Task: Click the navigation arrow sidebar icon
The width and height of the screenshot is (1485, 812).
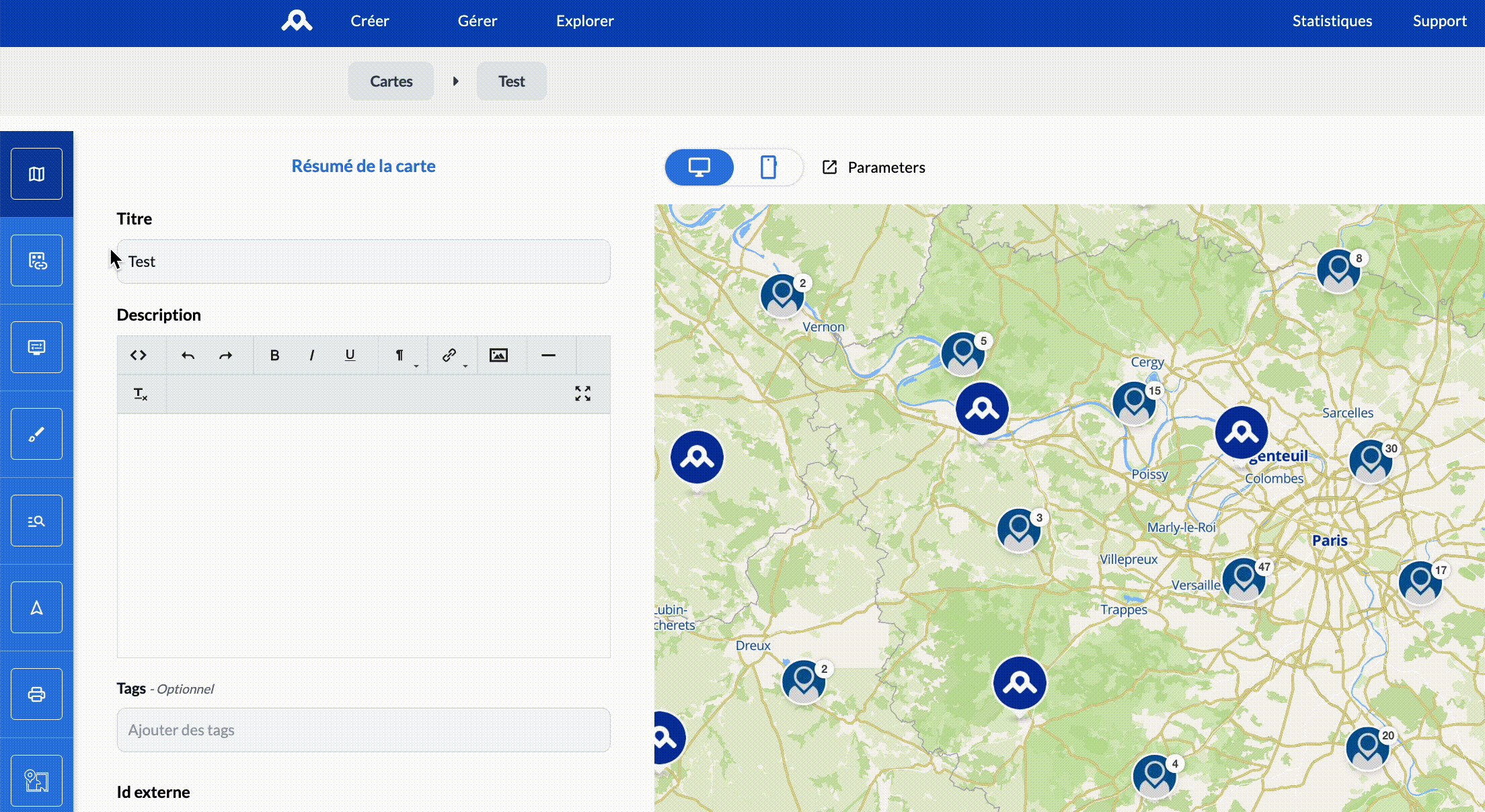Action: 36,608
